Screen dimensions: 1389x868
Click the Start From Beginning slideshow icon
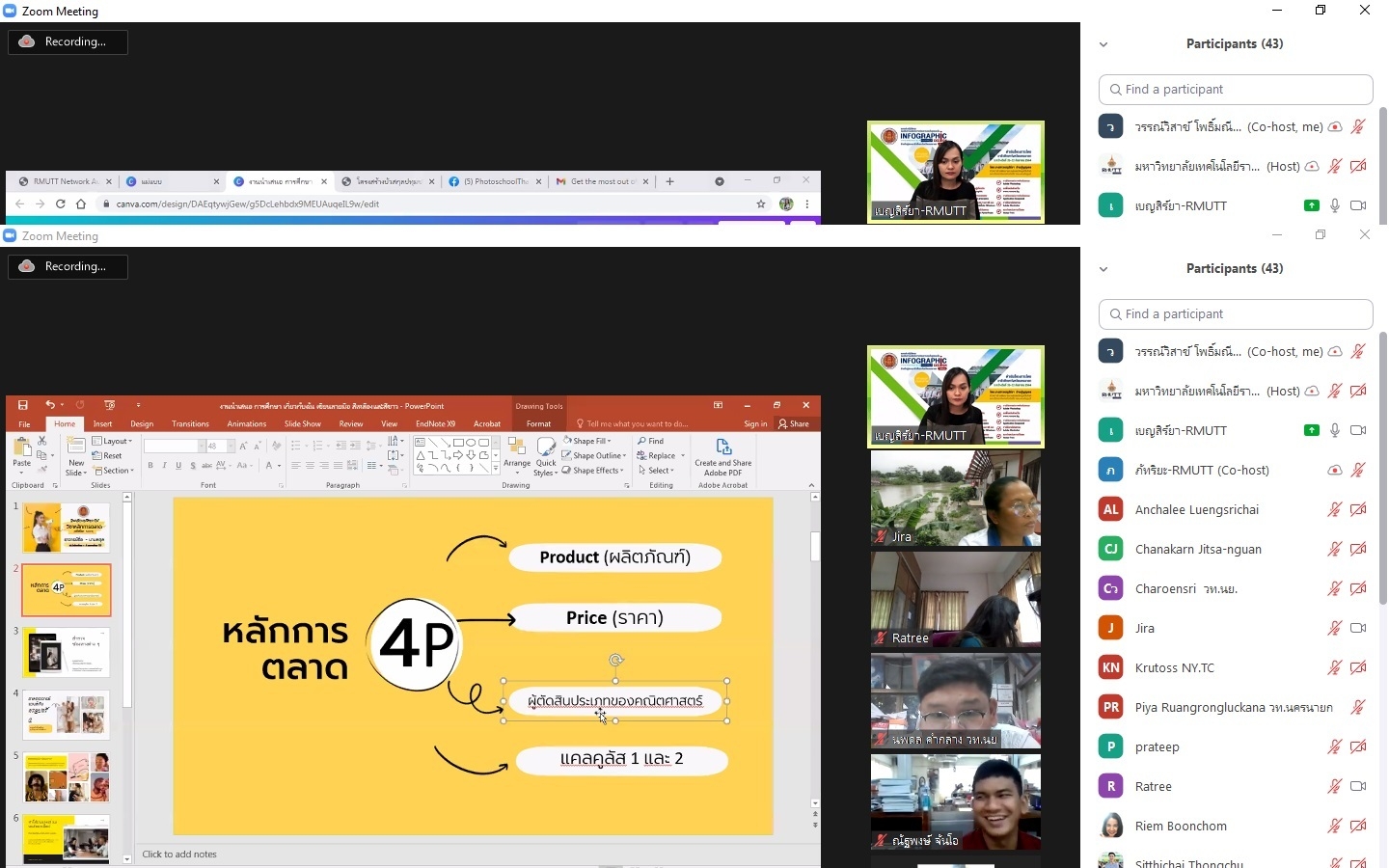[109, 405]
